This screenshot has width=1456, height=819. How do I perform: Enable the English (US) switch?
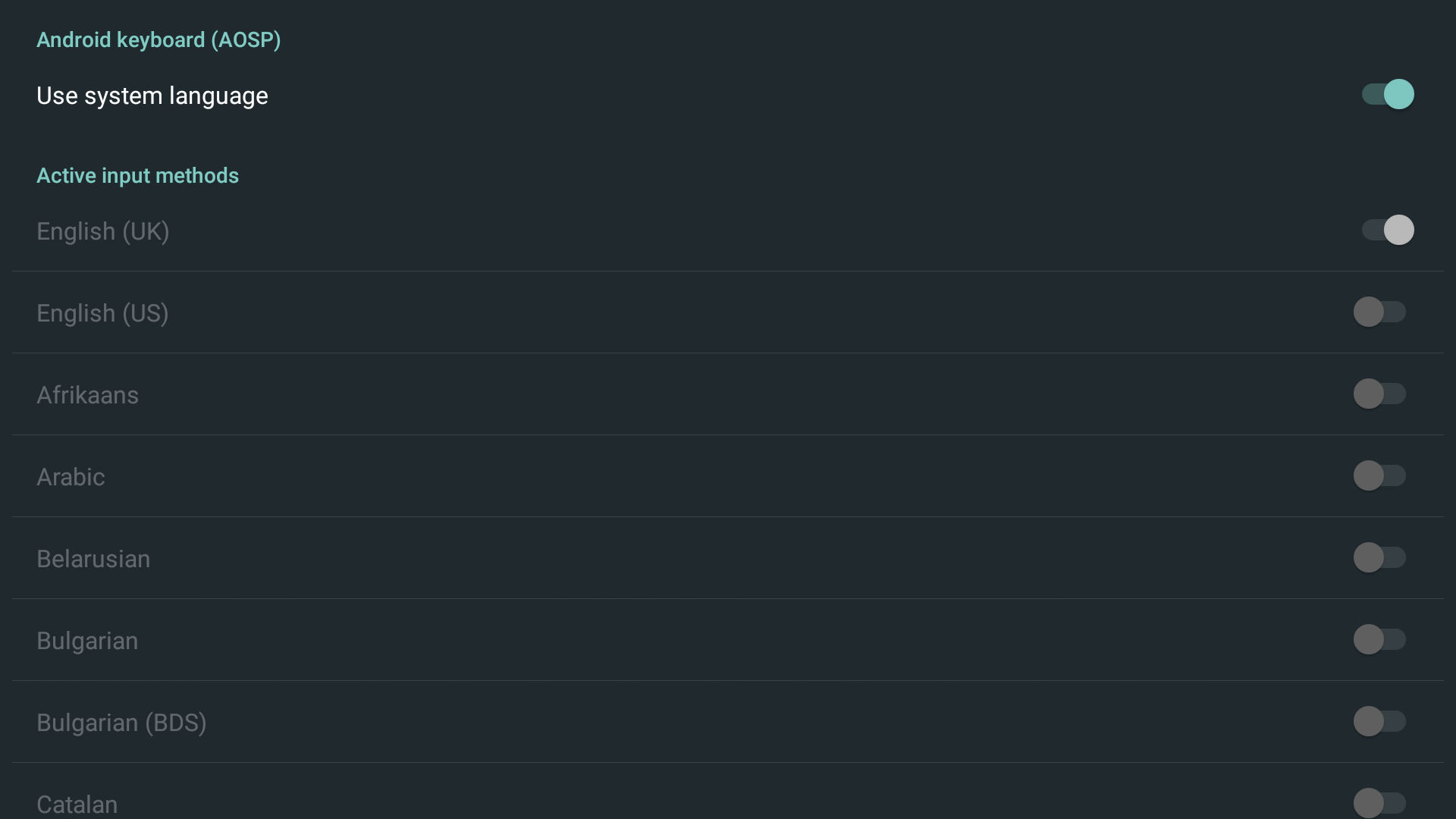(x=1379, y=312)
